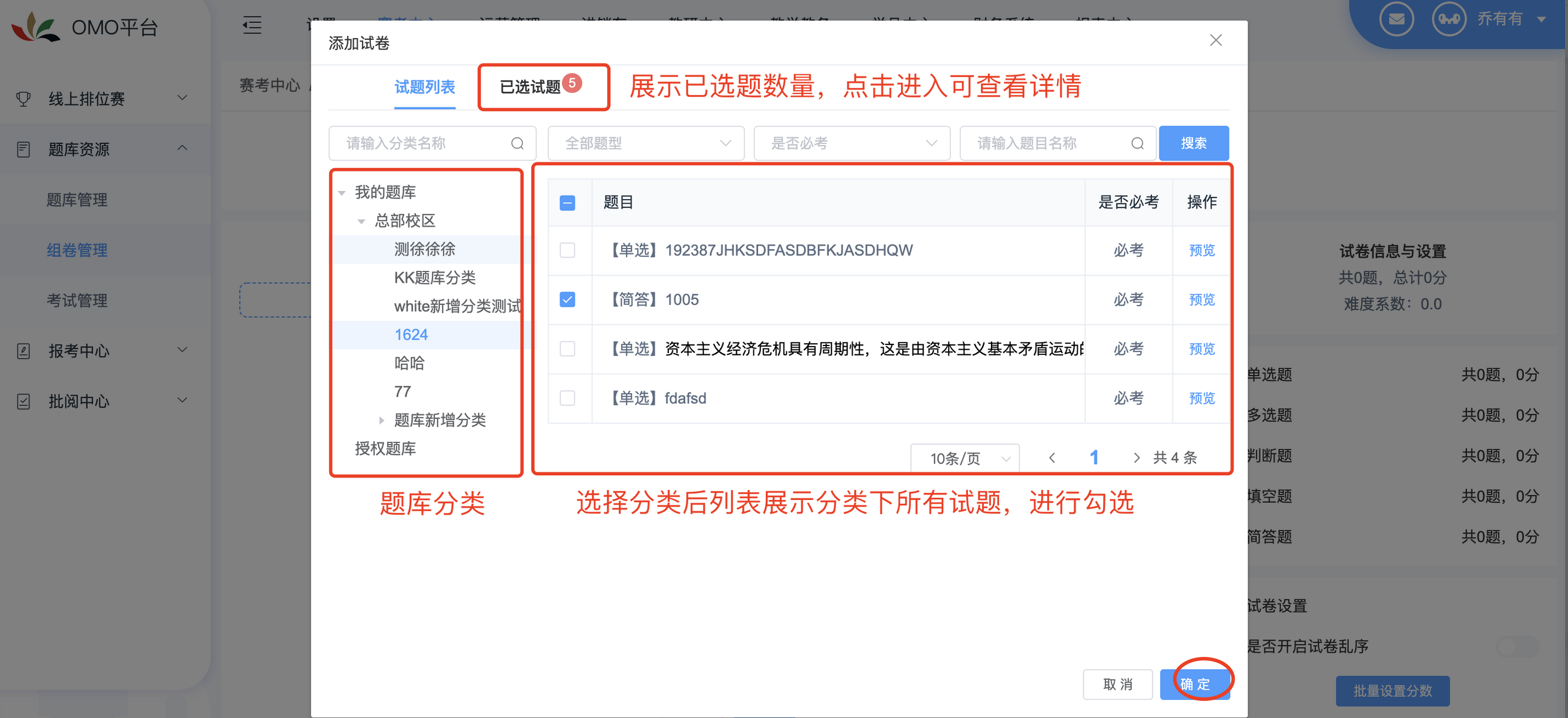Viewport: 1568px width, 718px height.
Task: Switch to the 已选试题 tab
Action: 530,87
